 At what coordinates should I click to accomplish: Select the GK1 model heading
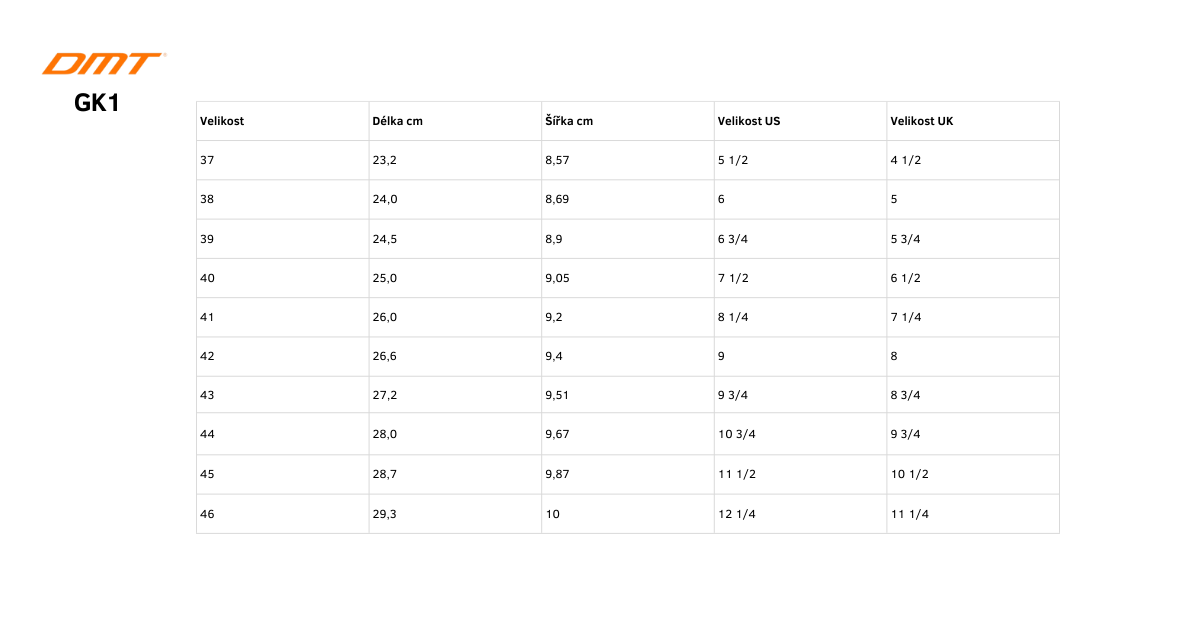pyautogui.click(x=98, y=102)
